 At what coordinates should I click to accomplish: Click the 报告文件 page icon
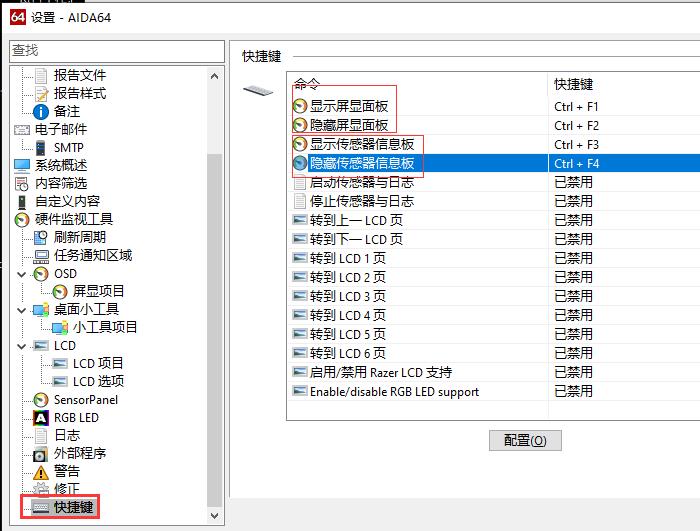coord(41,75)
